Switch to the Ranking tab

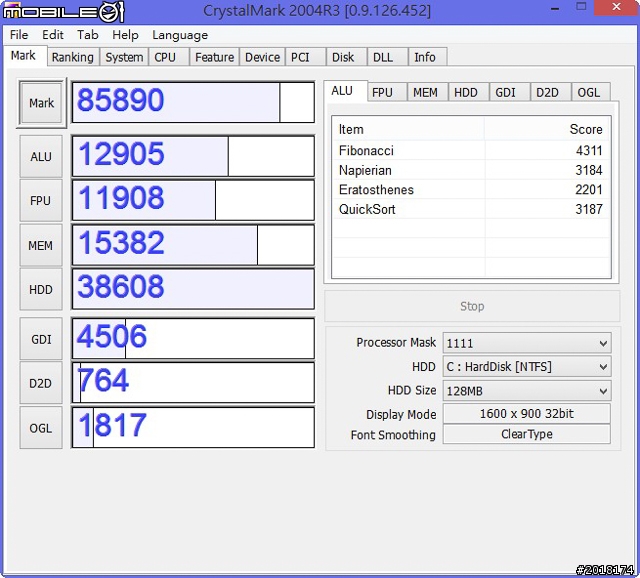click(73, 57)
